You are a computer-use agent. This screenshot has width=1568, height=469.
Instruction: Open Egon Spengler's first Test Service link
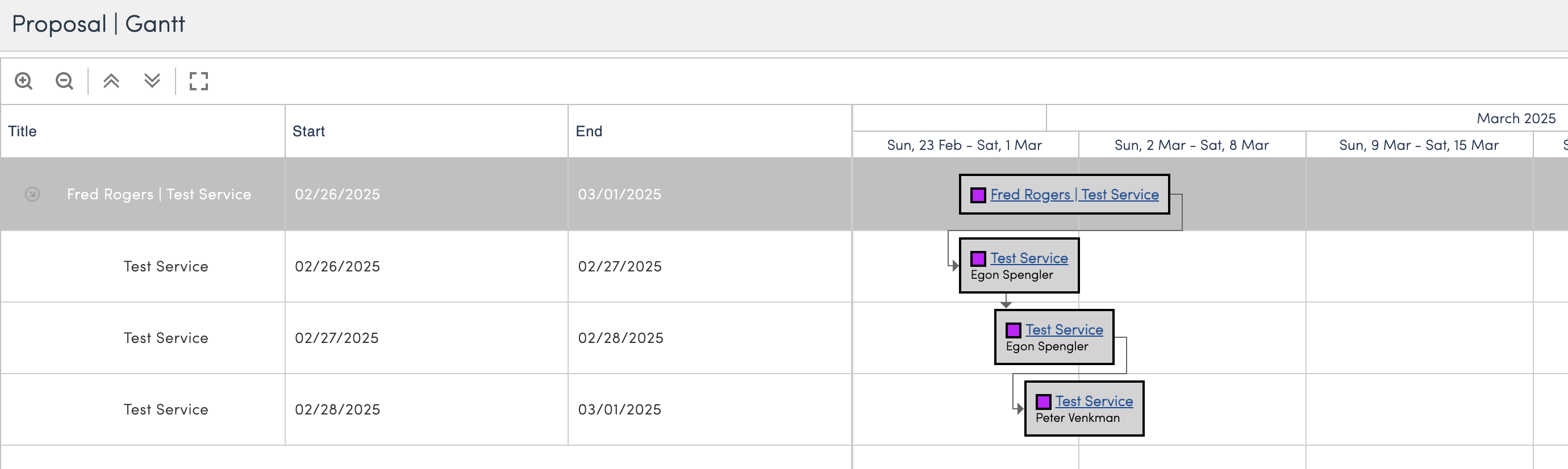point(1029,258)
